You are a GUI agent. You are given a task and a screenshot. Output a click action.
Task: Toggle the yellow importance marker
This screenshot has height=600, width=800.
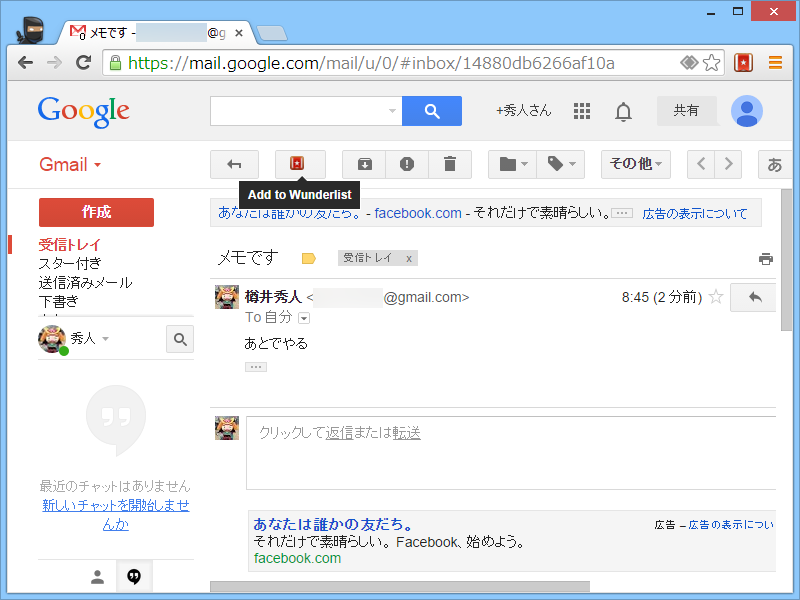[x=309, y=258]
